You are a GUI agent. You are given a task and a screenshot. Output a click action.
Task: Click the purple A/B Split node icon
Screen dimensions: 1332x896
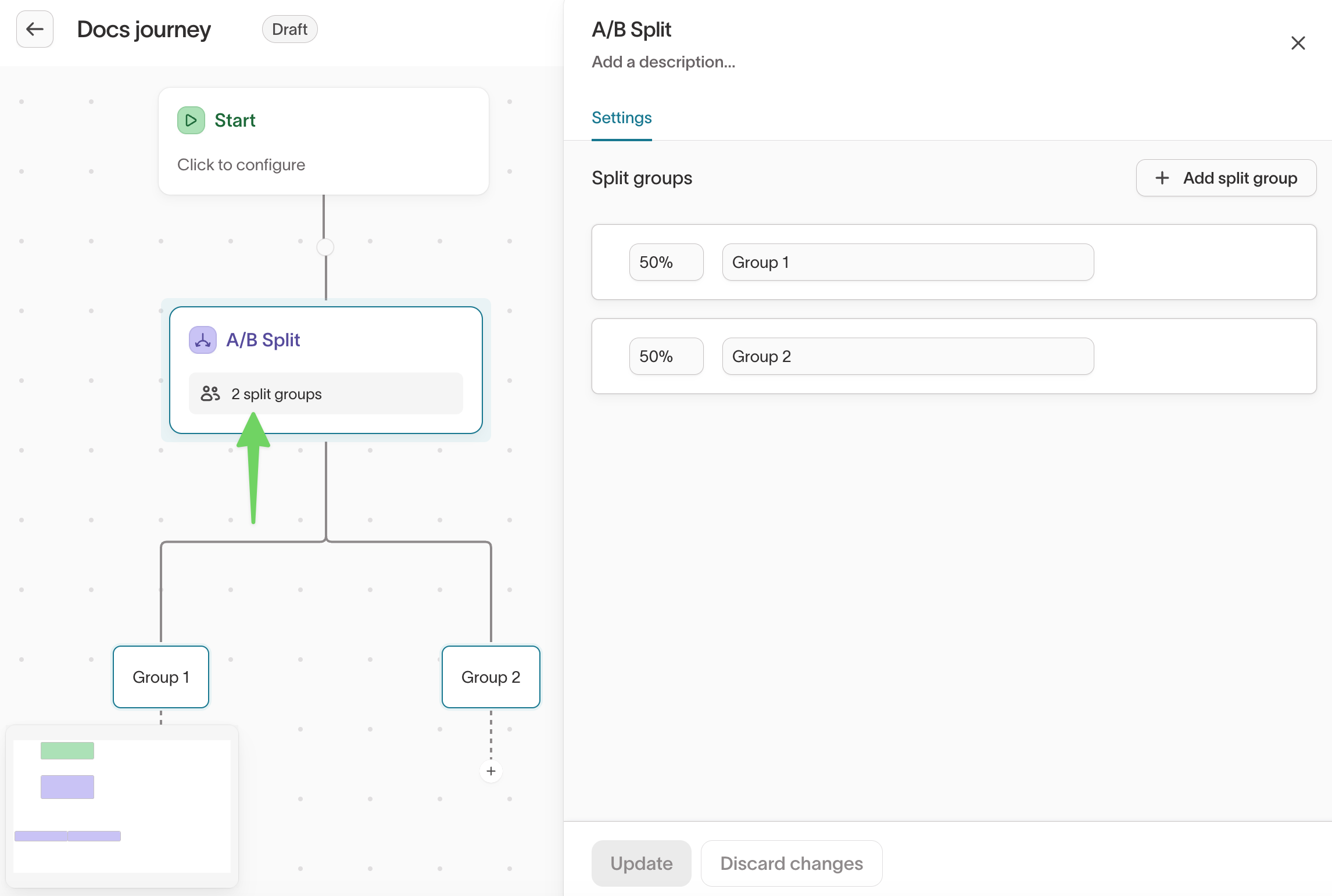coord(202,340)
